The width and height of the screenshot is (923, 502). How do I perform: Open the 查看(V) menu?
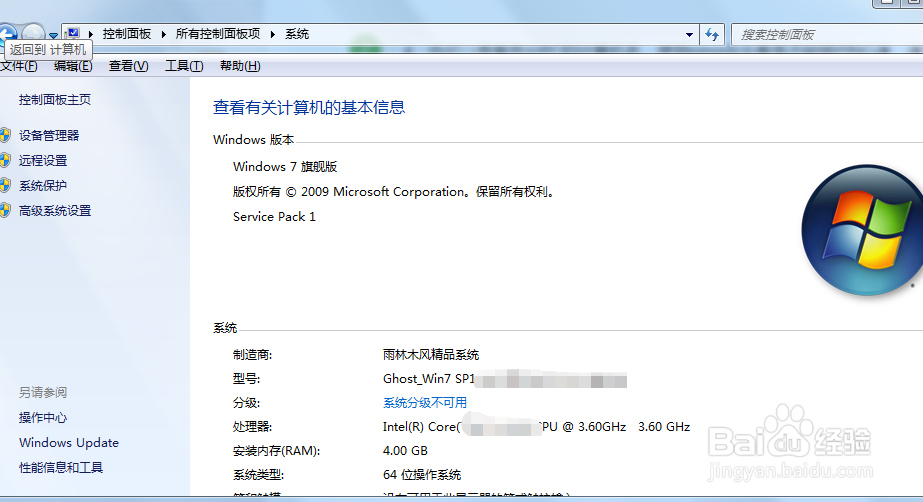pos(128,66)
